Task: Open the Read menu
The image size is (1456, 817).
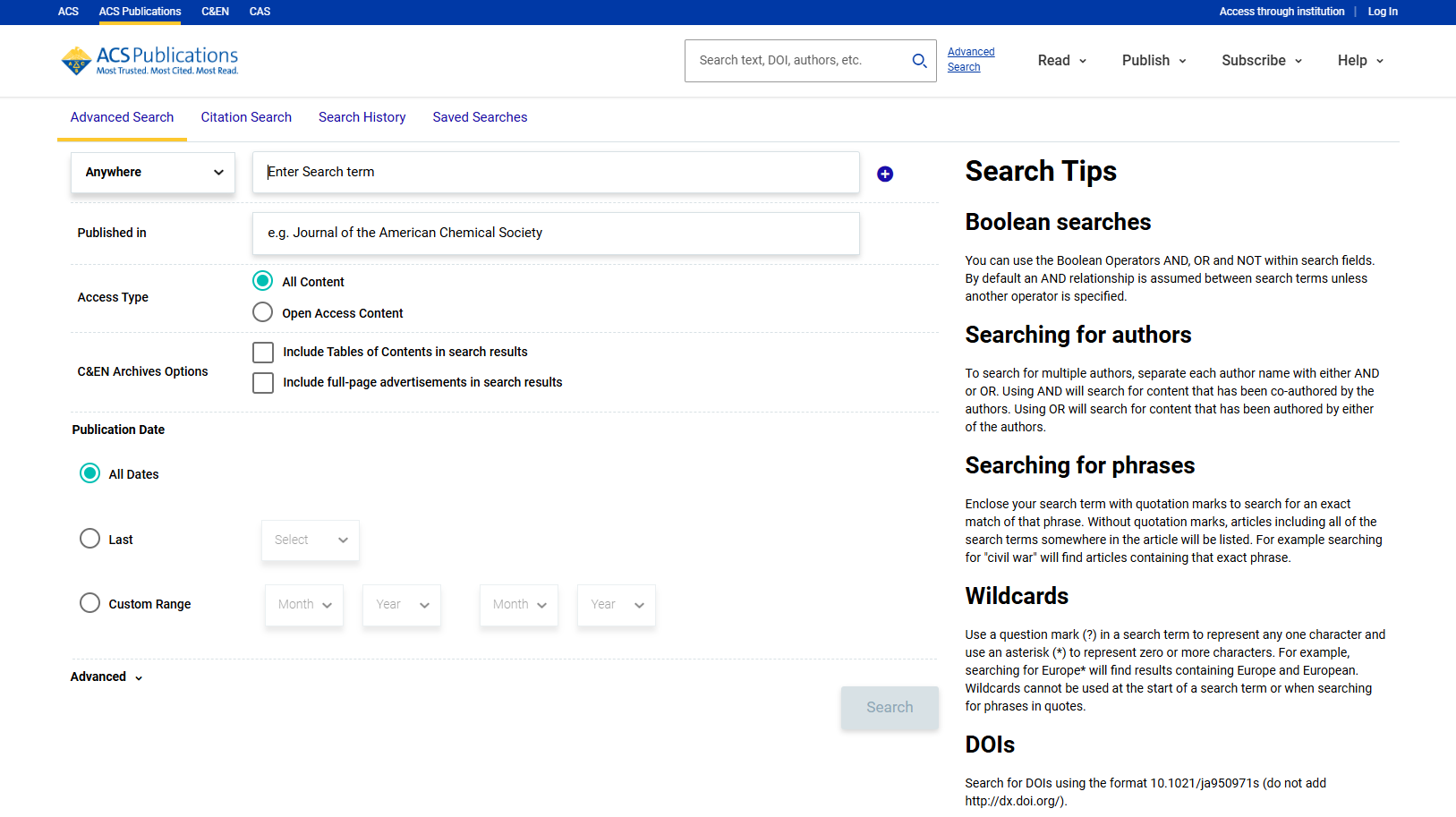Action: (1062, 61)
